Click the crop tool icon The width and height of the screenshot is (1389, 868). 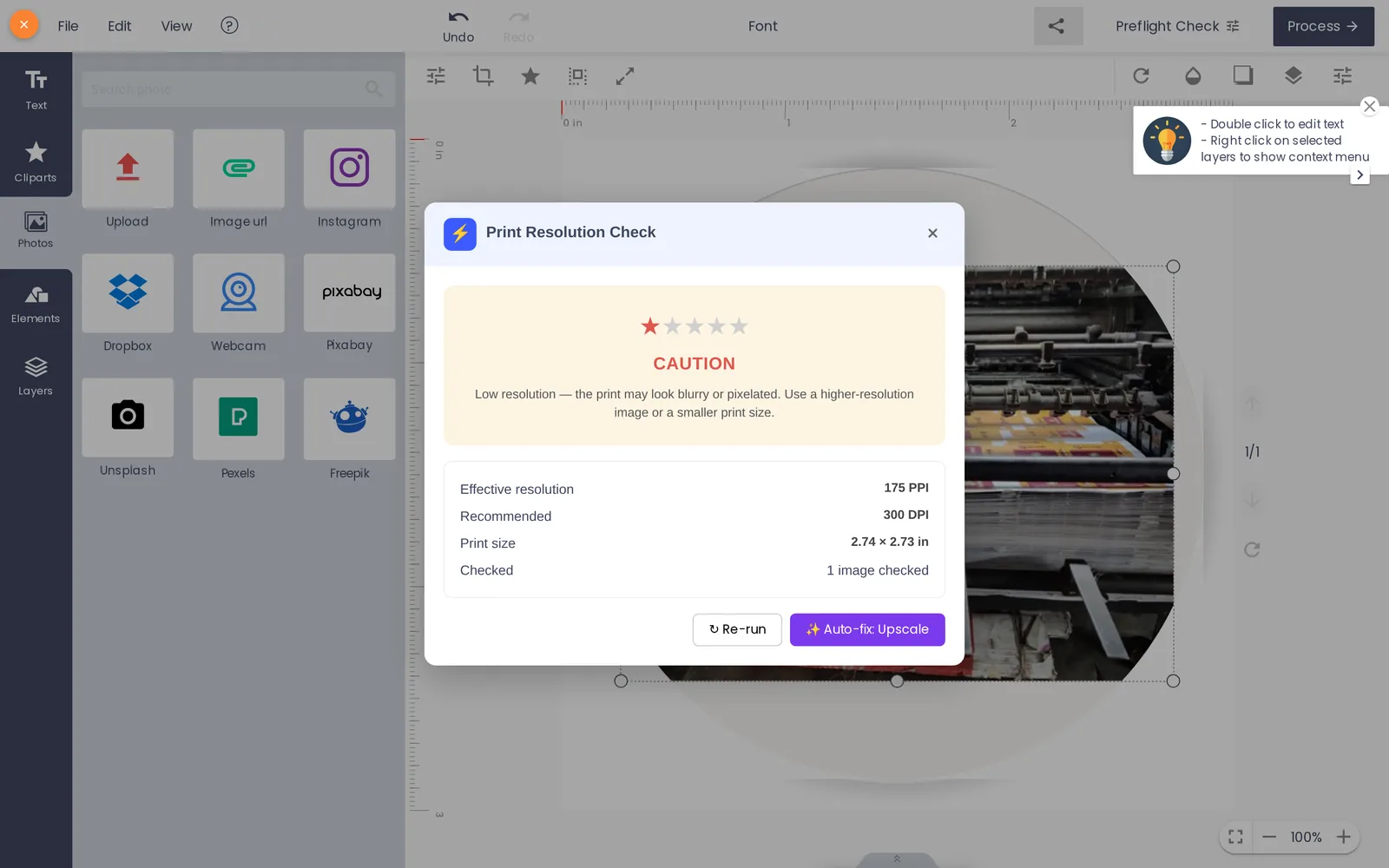(483, 76)
